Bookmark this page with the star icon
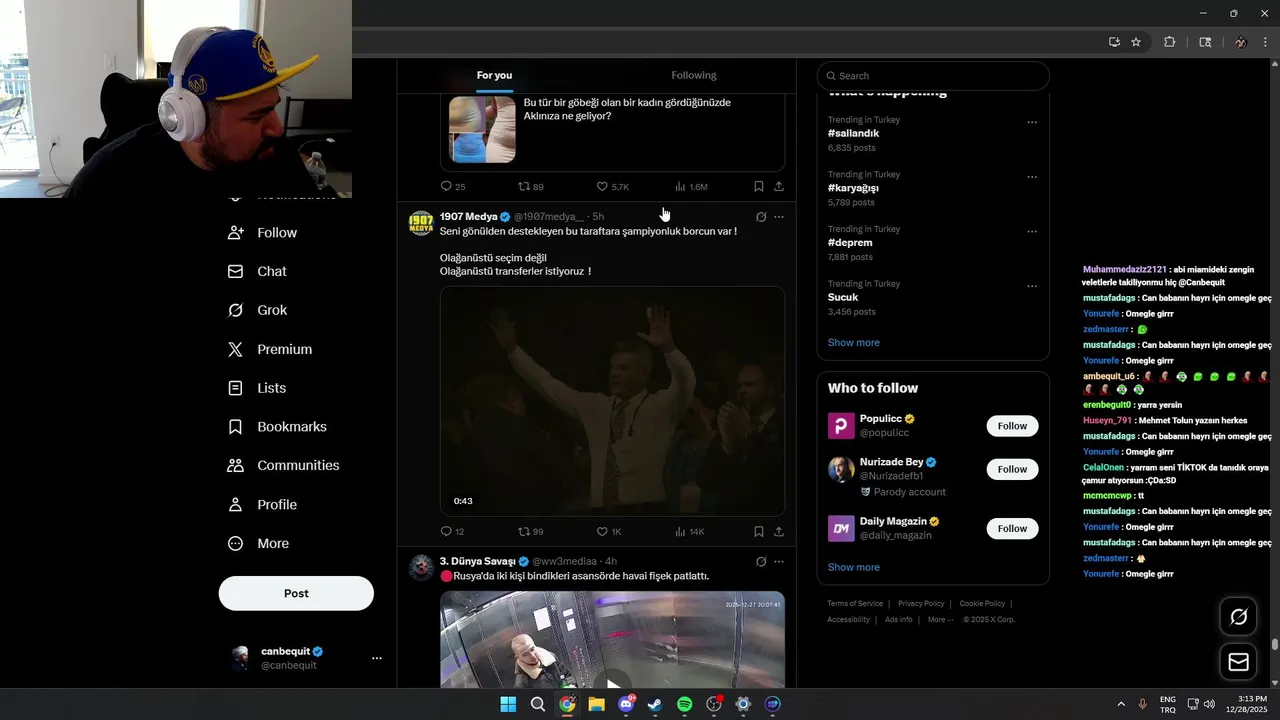This screenshot has height=720, width=1280. click(x=1136, y=42)
